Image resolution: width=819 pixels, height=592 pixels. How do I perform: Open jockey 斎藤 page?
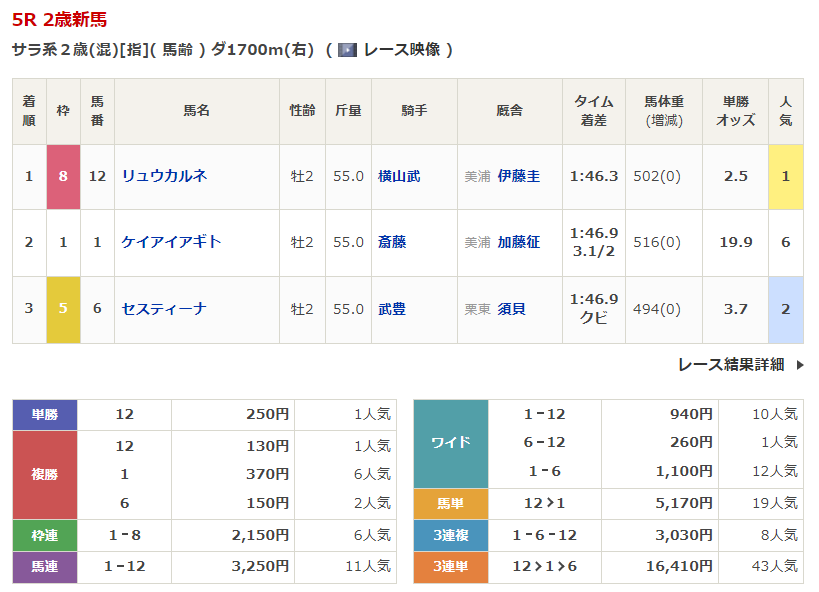pyautogui.click(x=392, y=242)
